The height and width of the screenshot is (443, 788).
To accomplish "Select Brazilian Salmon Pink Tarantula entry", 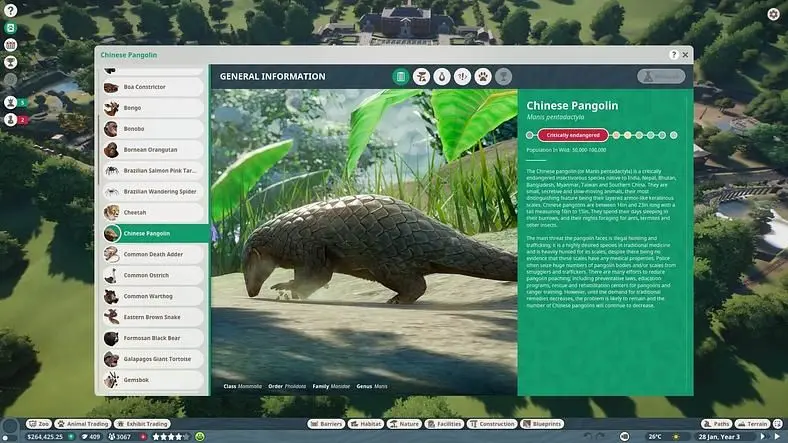I will 153,171.
